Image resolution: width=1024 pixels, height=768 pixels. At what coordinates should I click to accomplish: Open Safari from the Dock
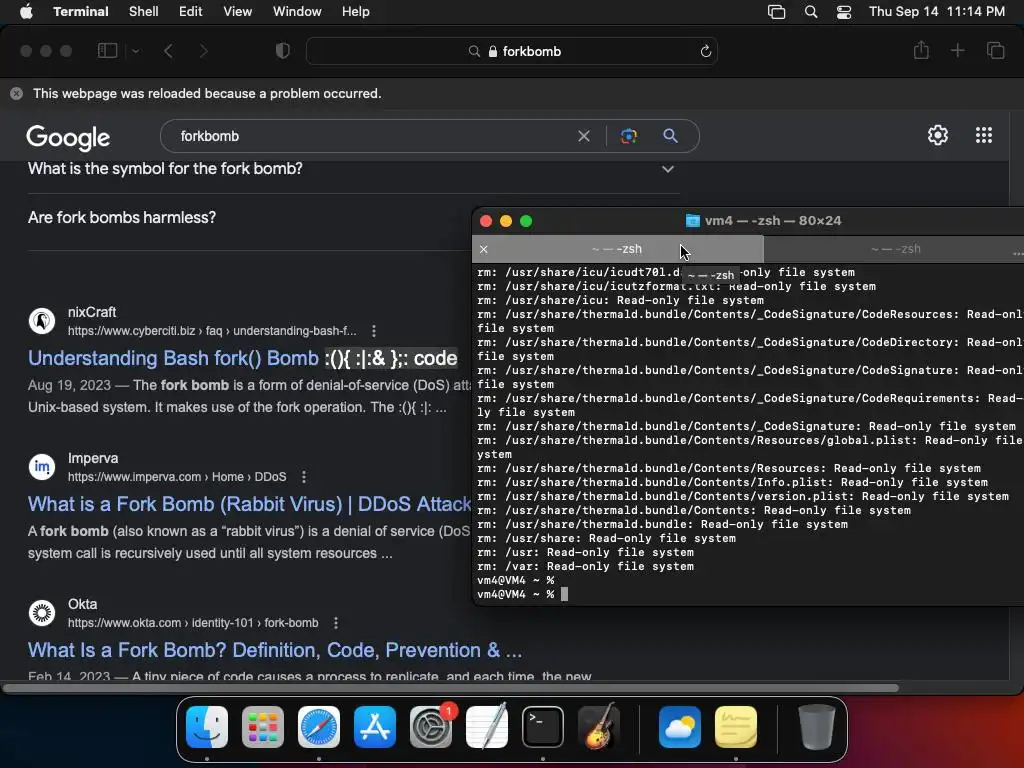click(x=319, y=727)
